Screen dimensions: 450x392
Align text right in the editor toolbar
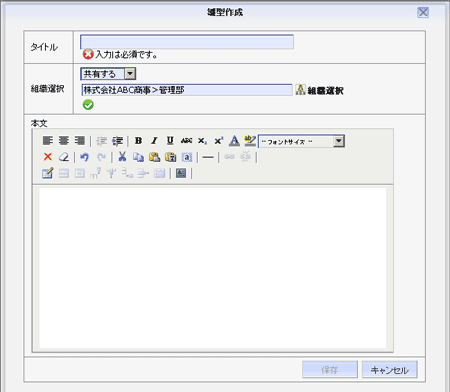(x=80, y=141)
